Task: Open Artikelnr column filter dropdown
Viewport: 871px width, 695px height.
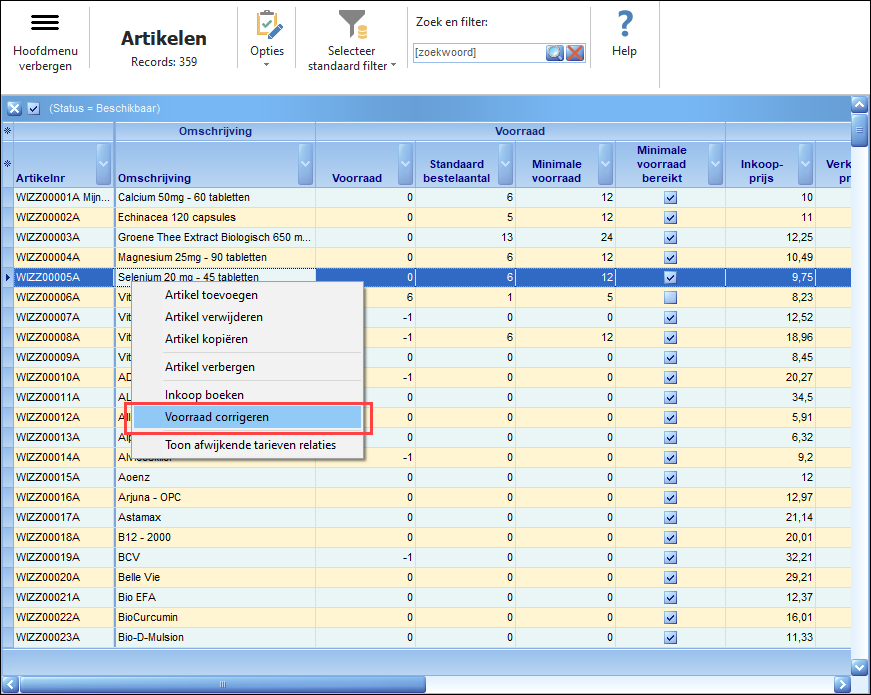Action: pos(103,164)
